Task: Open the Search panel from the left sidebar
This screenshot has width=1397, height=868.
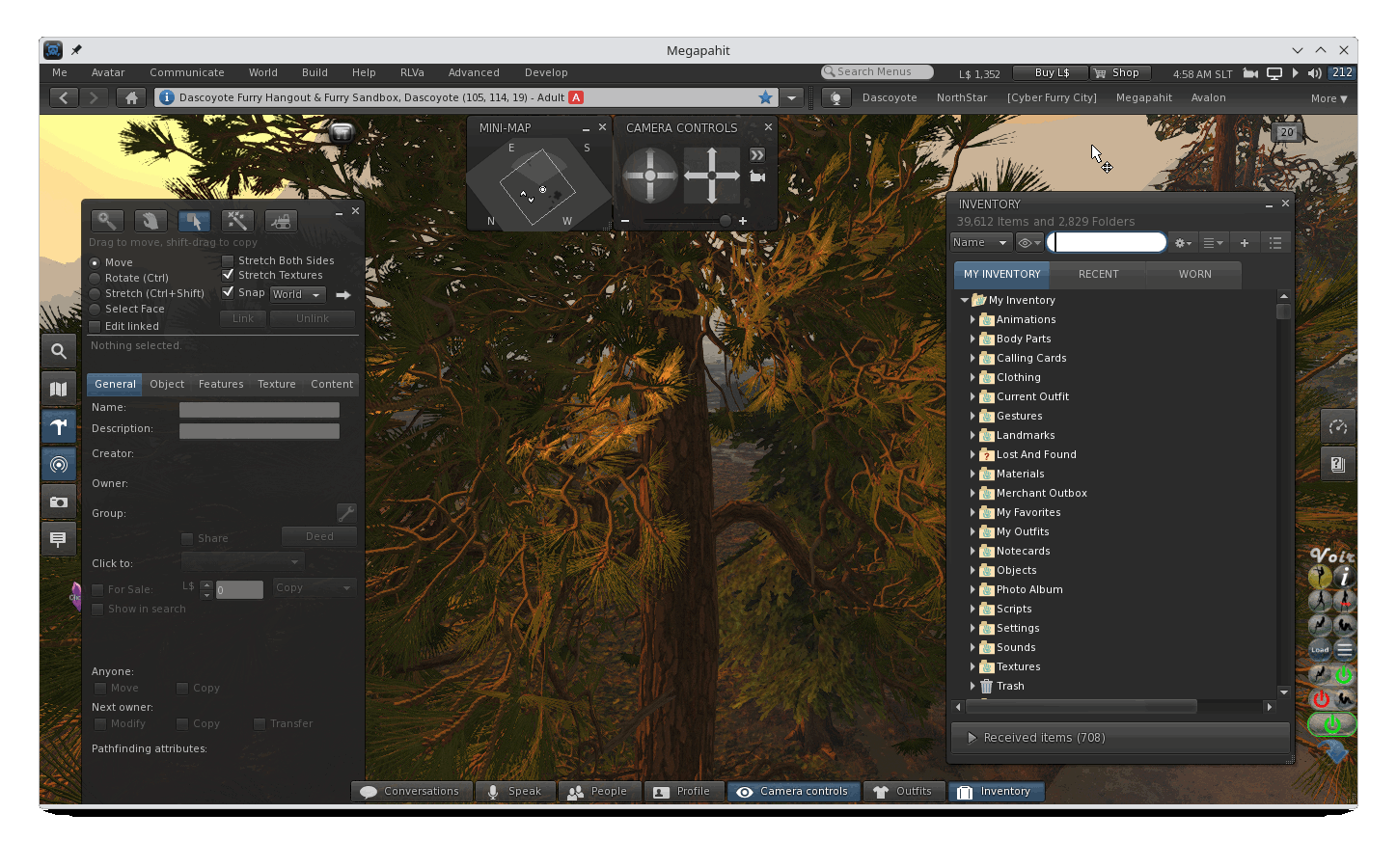Action: click(59, 350)
